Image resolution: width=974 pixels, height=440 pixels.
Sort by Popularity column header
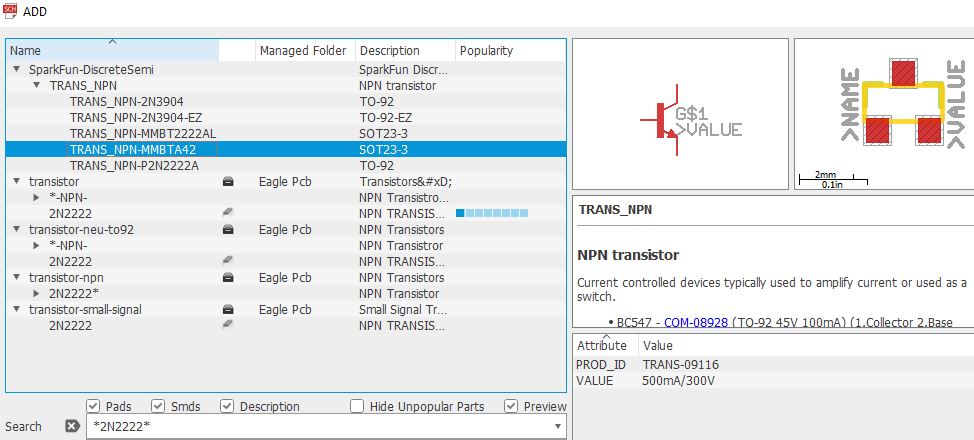click(510, 50)
